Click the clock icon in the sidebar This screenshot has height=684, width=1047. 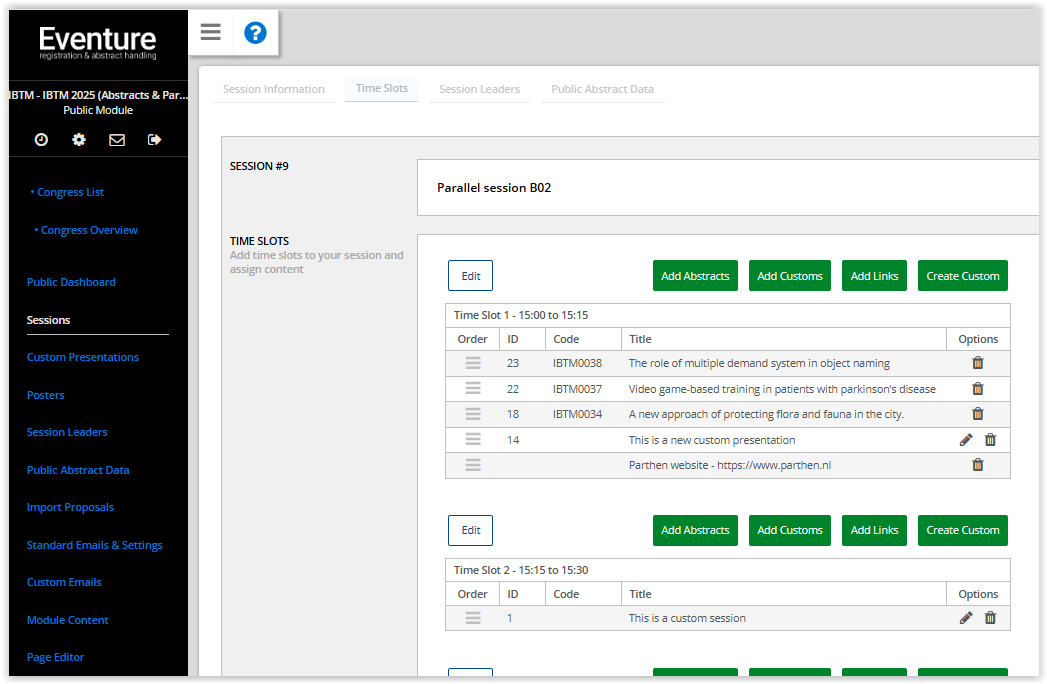coord(41,140)
